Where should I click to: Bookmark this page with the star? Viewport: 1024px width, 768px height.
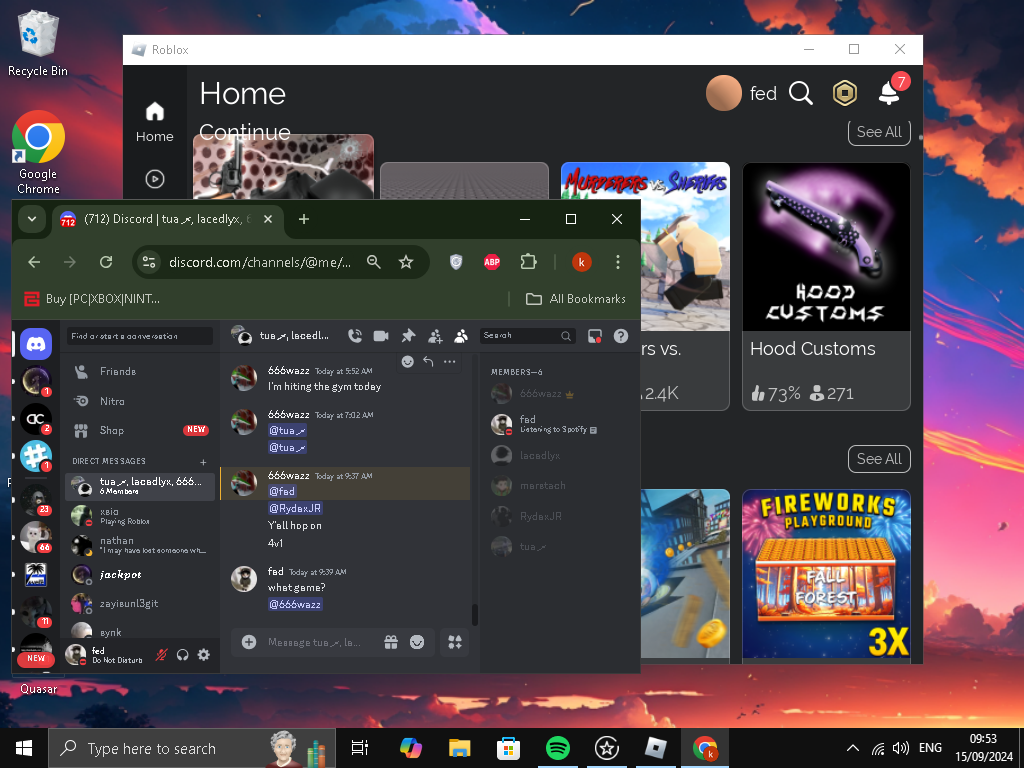click(406, 262)
